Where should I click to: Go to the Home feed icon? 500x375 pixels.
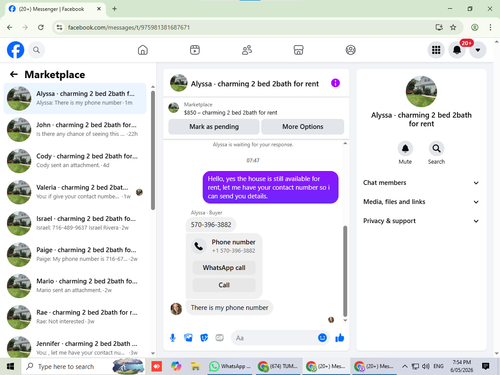click(x=143, y=50)
